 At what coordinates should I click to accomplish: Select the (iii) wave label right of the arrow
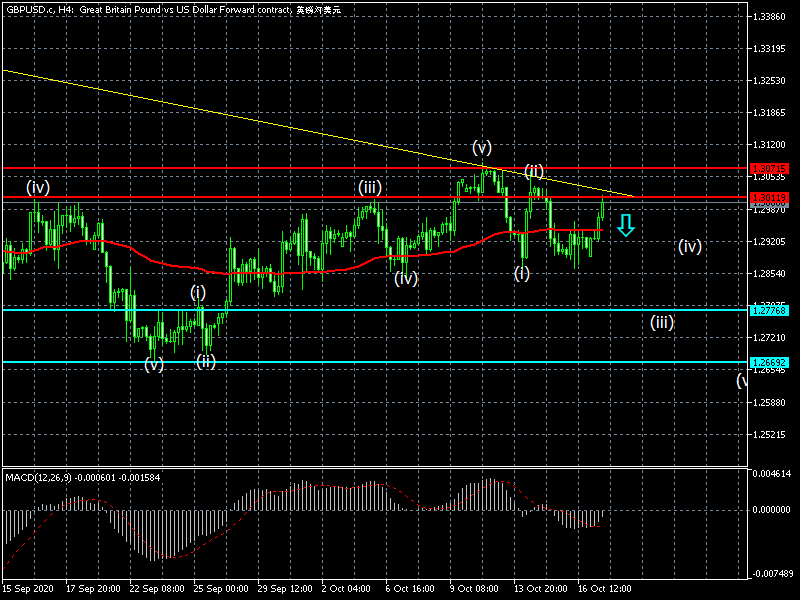pyautogui.click(x=661, y=322)
